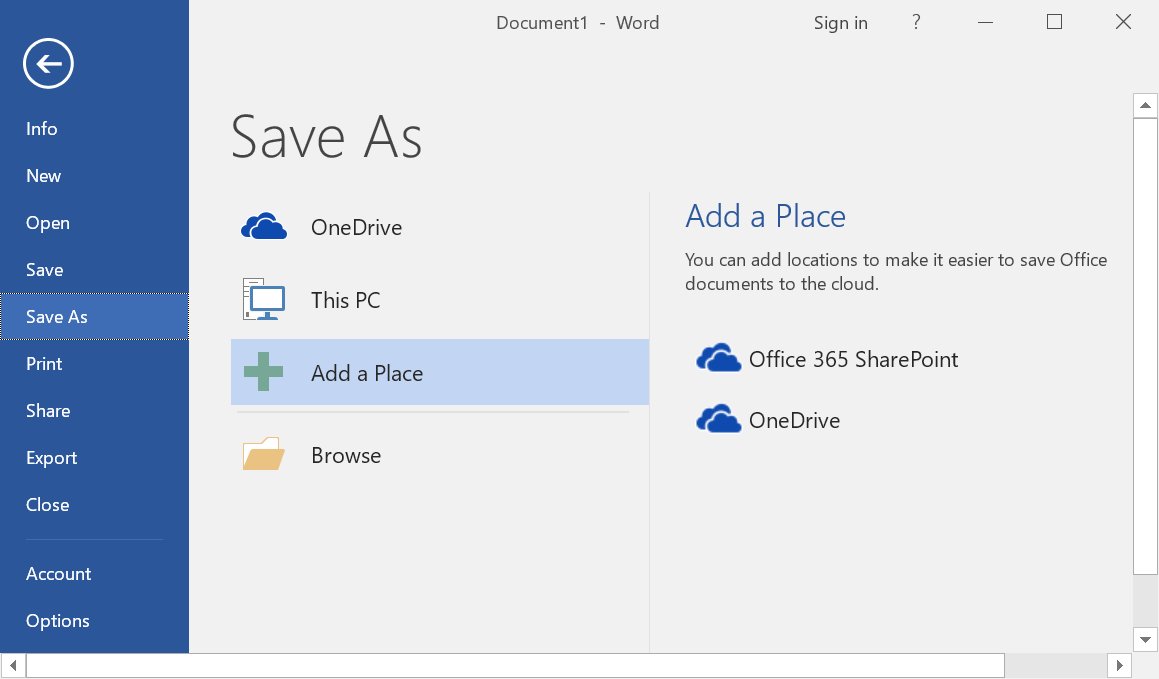Click the horizontal scrollbar left arrow
This screenshot has width=1159, height=679.
(x=13, y=666)
